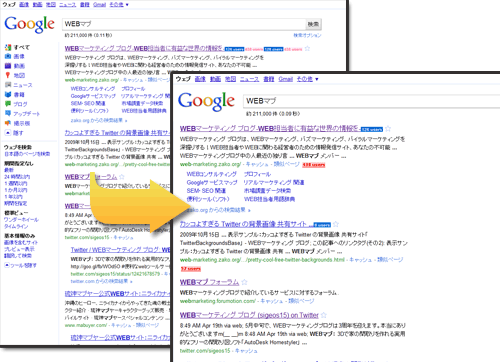Open 掲示板 icon in back window sidebar

tap(8, 123)
